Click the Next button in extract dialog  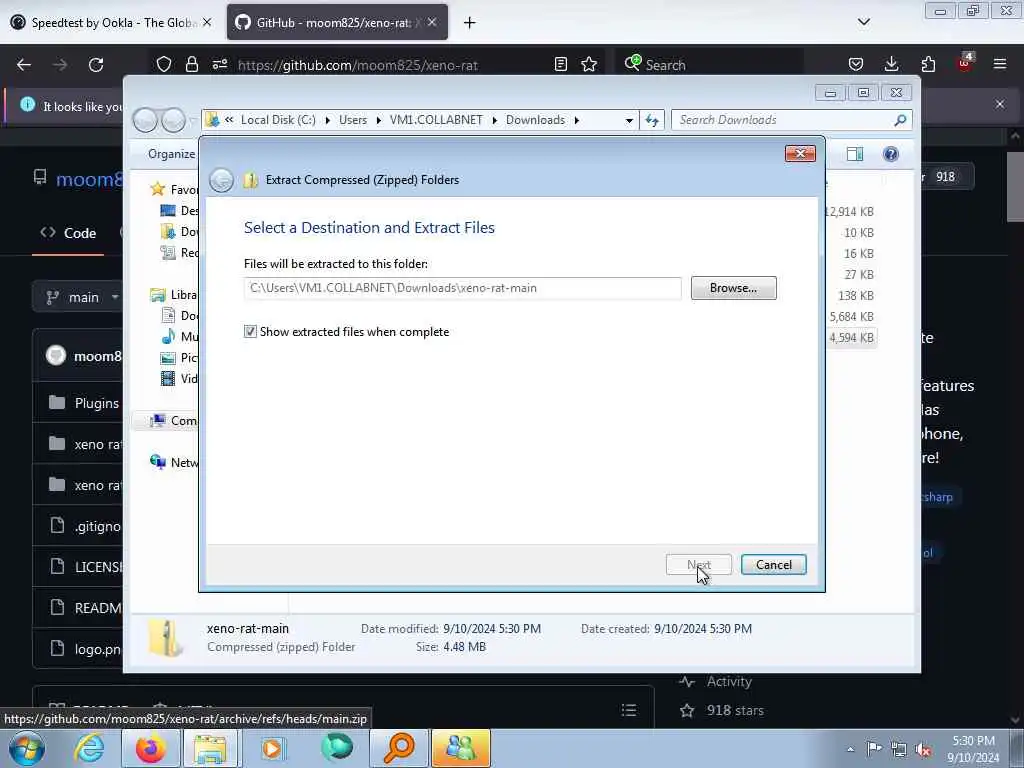click(699, 565)
